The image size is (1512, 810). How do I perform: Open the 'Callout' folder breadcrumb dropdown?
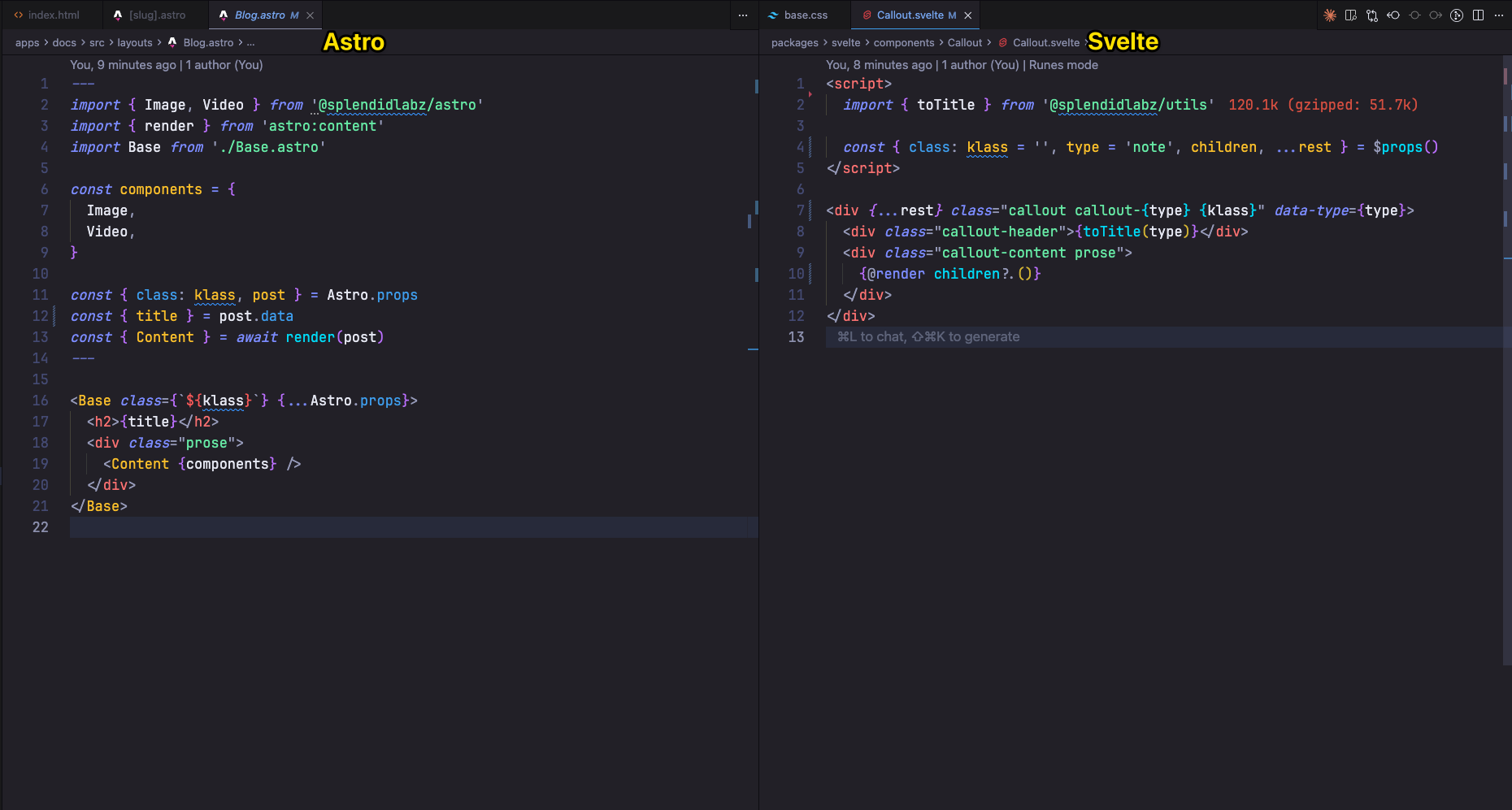(x=965, y=42)
